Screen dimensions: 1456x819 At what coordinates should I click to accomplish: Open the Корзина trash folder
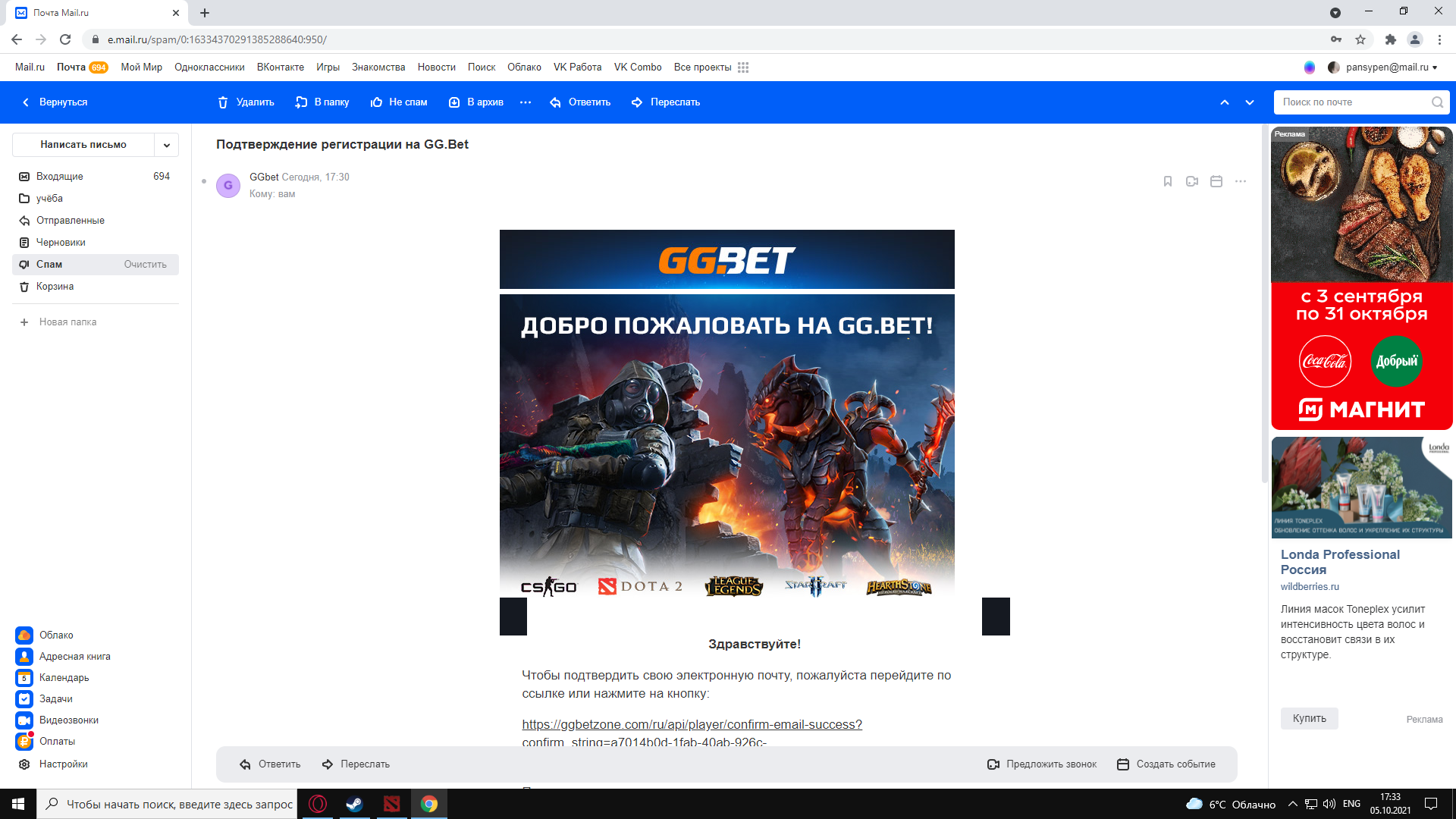click(x=55, y=287)
